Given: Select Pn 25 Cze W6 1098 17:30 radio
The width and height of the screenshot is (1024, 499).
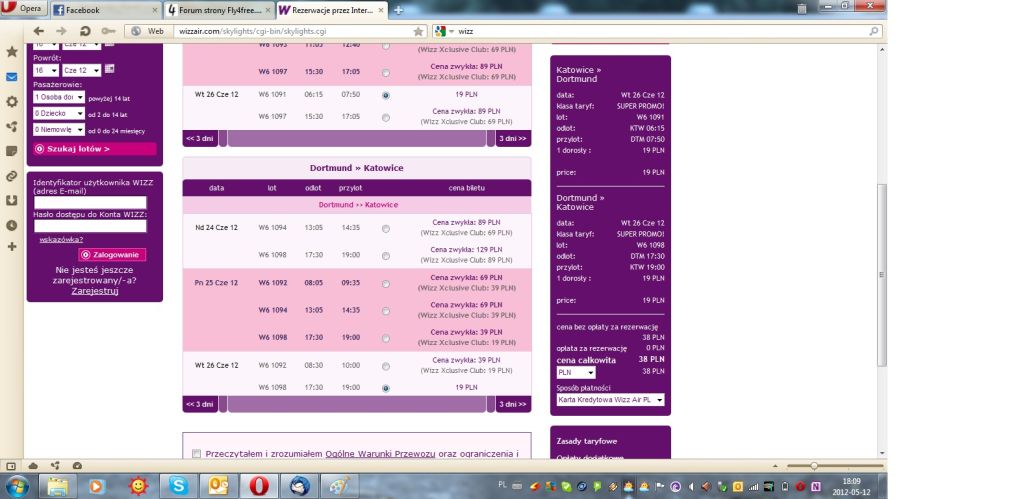Looking at the screenshot, I should click(x=386, y=338).
